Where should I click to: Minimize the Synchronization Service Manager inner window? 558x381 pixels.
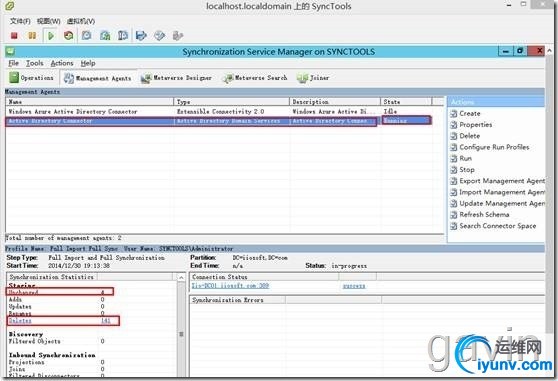click(506, 51)
